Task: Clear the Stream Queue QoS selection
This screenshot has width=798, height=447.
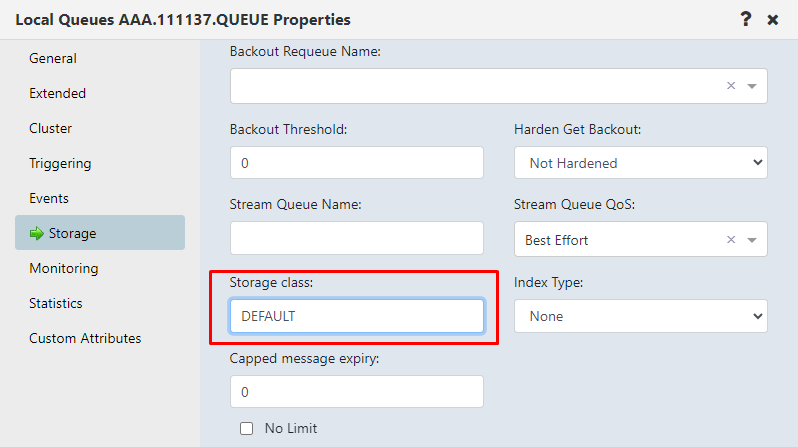Action: pyautogui.click(x=731, y=239)
